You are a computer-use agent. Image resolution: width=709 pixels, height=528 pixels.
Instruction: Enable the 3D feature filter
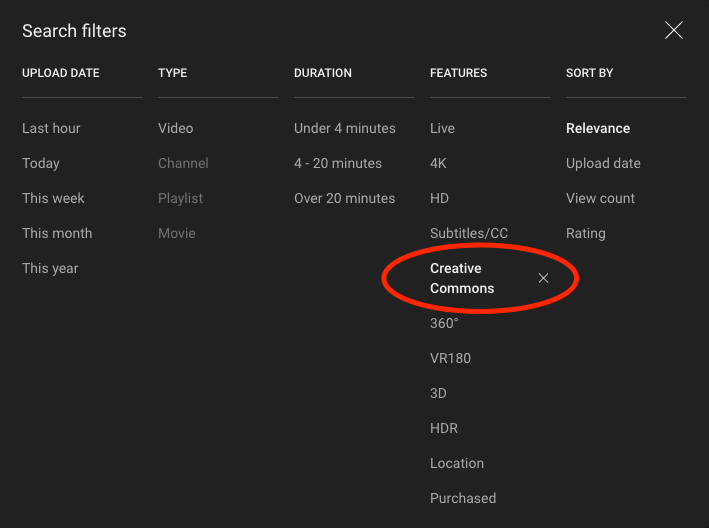point(438,393)
